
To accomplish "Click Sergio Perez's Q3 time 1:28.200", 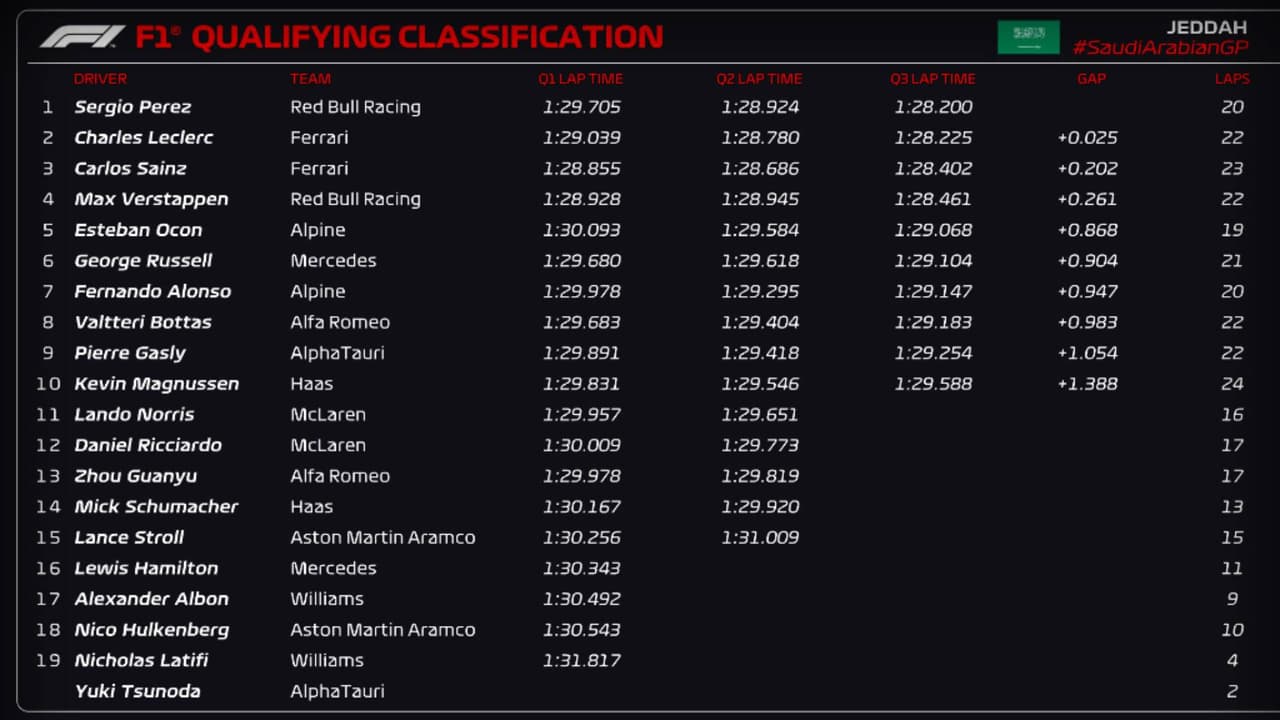I will point(933,107).
